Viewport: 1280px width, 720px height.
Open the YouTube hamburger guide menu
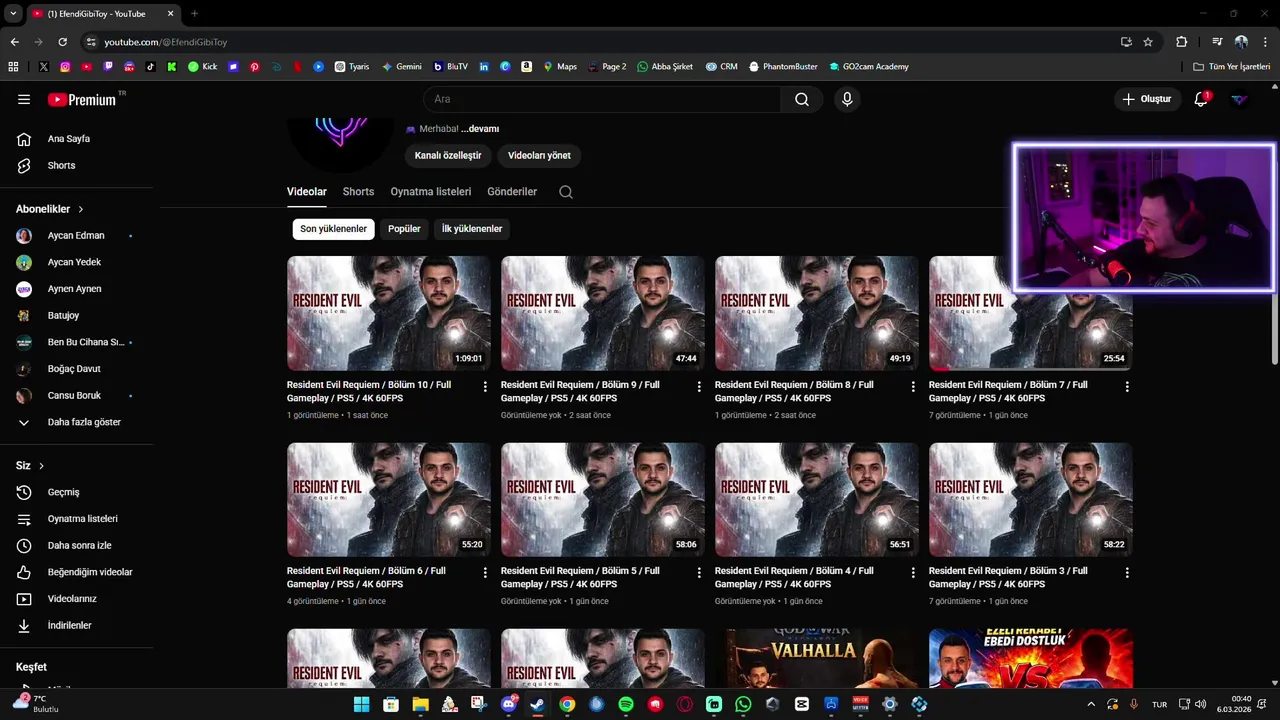24,99
